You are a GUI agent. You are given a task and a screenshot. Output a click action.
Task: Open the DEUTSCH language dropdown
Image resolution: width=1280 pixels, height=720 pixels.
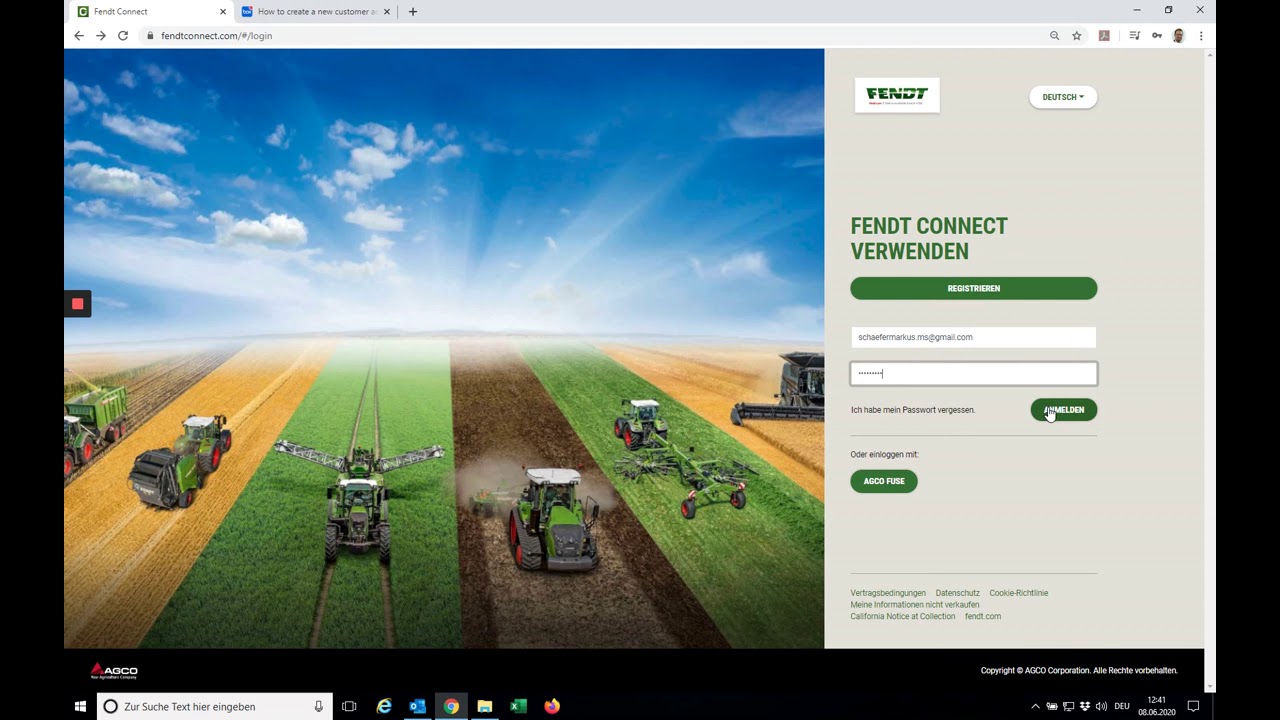pyautogui.click(x=1063, y=97)
